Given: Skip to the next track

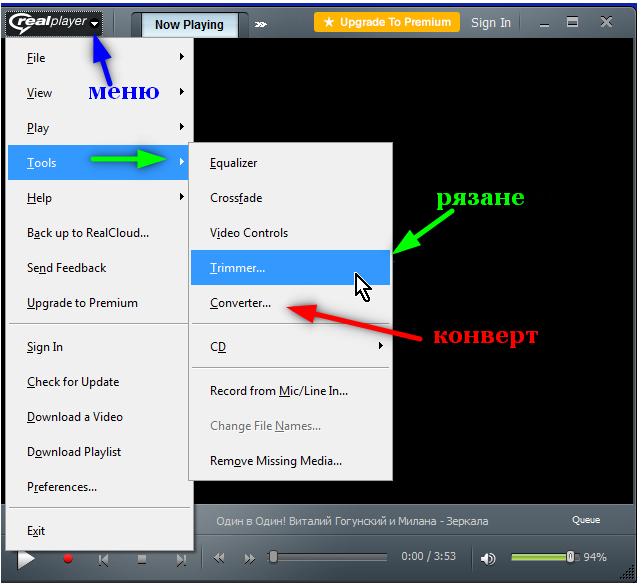Looking at the screenshot, I should [x=181, y=559].
